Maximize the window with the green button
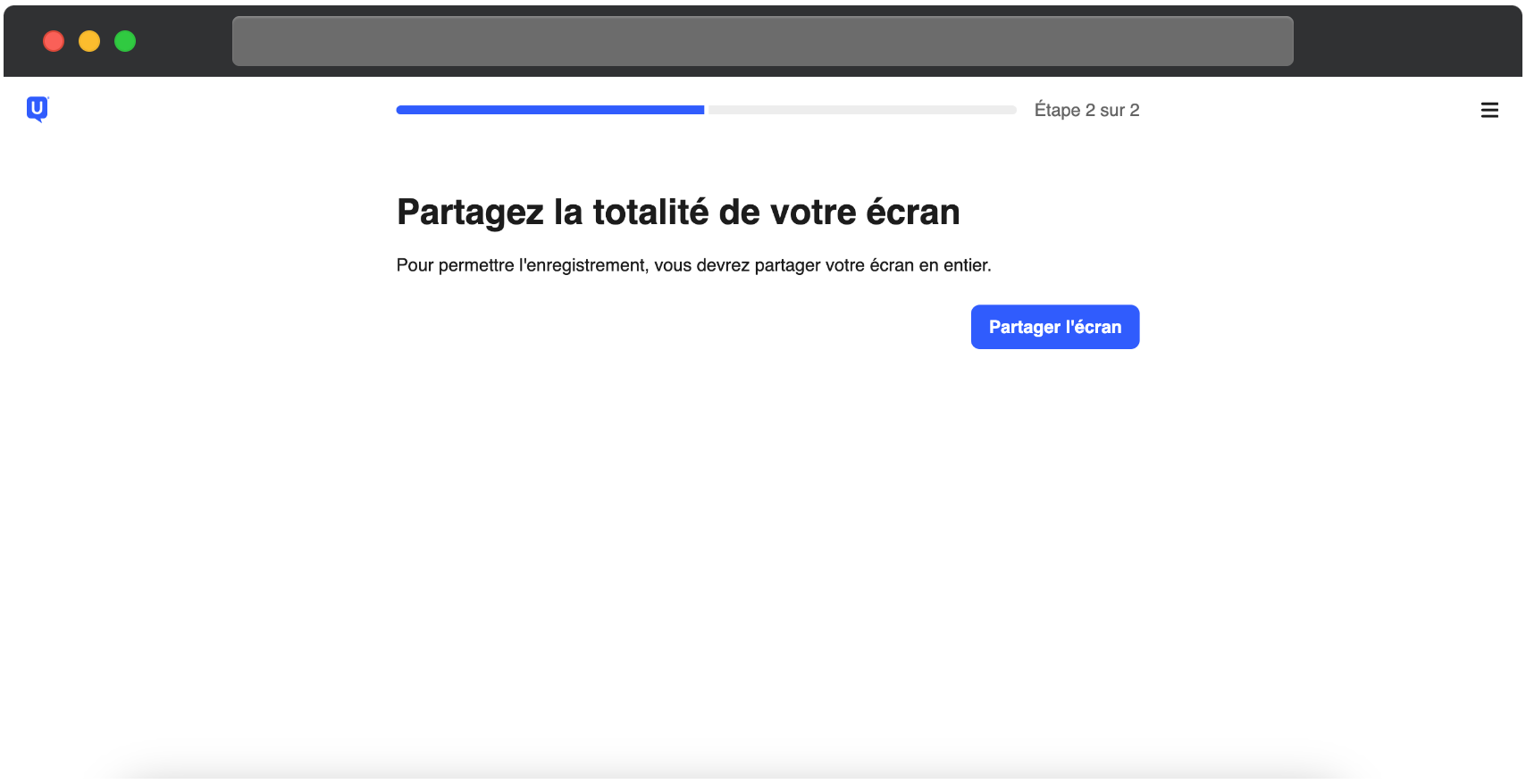This screenshot has height=784, width=1526. pyautogui.click(x=125, y=41)
